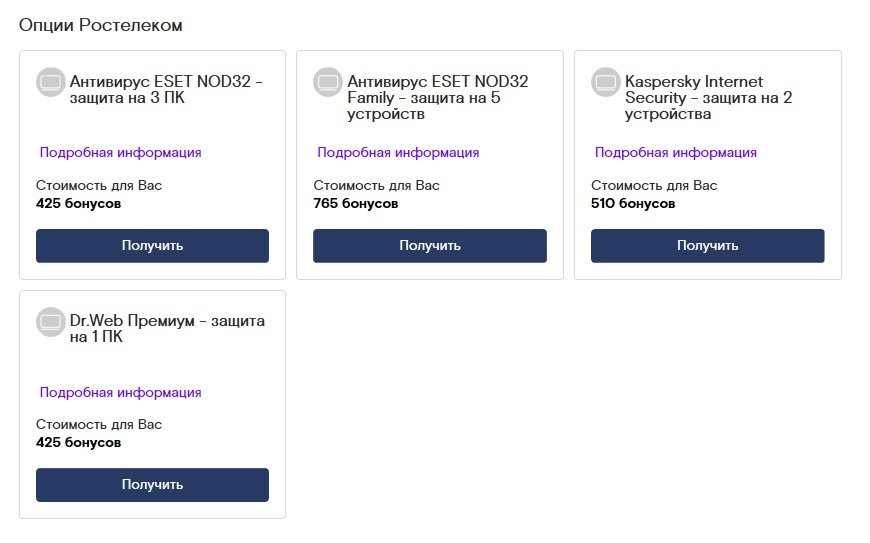
Task: Click the laptop icon beside ESET NOD32 3 ПК
Action: pyautogui.click(x=51, y=82)
